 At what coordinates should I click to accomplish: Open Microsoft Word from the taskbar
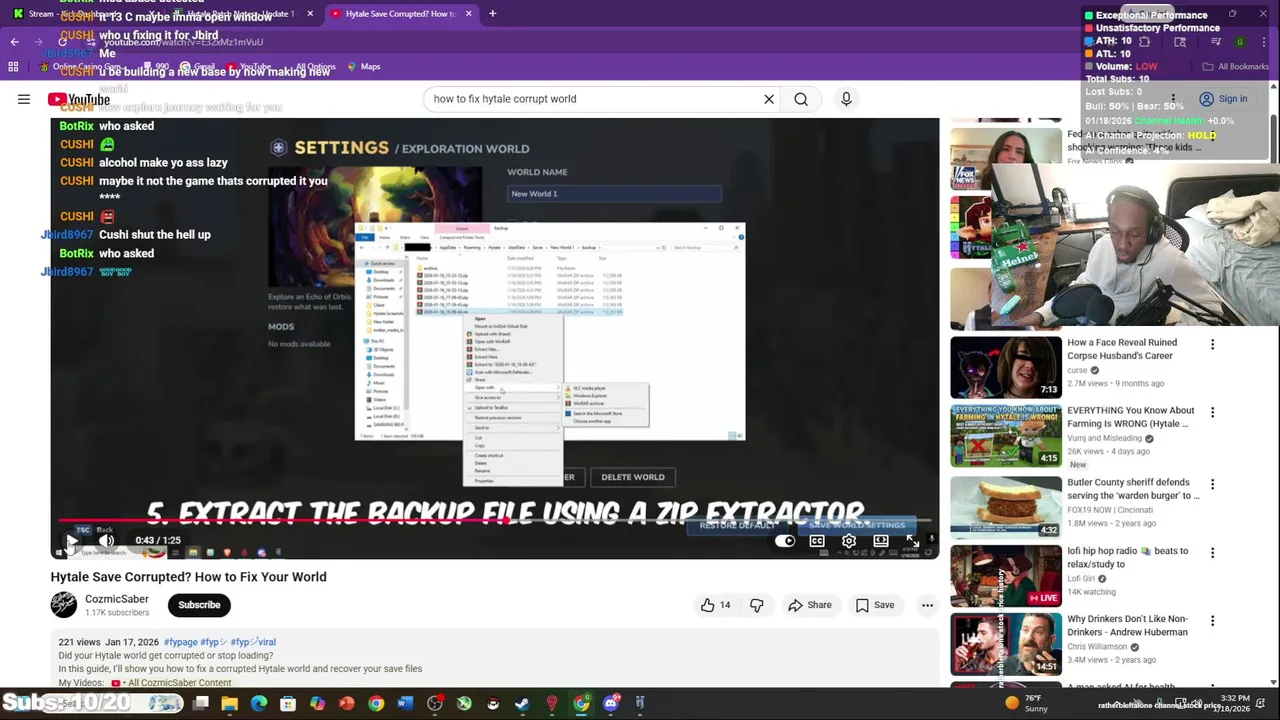click(x=405, y=704)
